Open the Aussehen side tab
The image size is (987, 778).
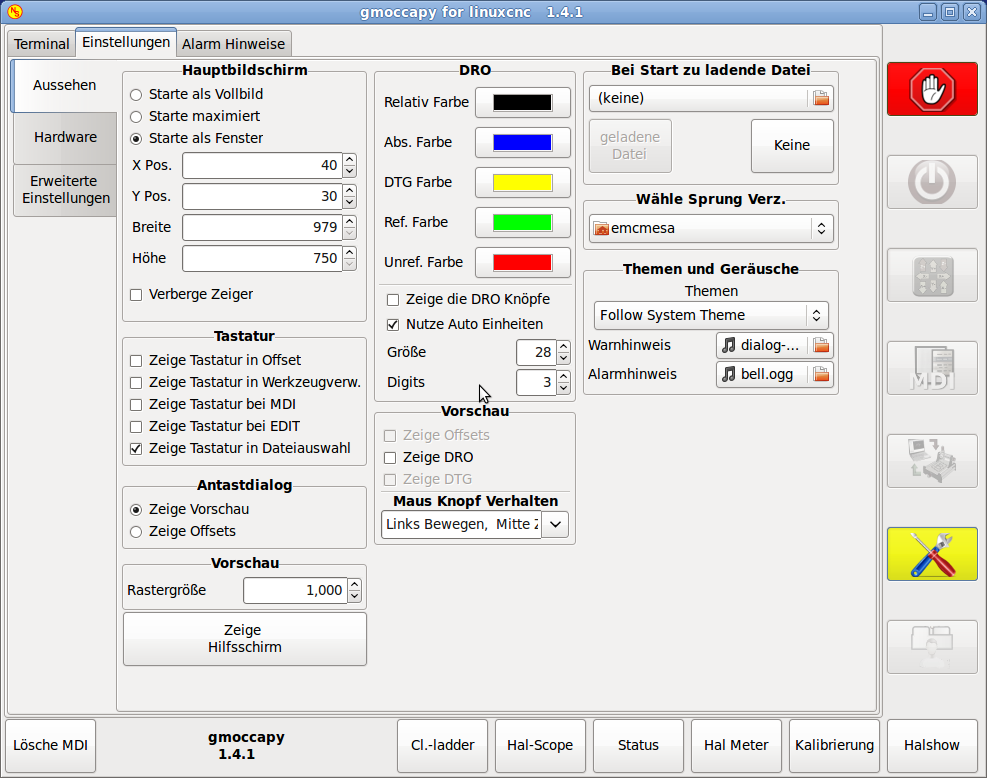click(64, 86)
